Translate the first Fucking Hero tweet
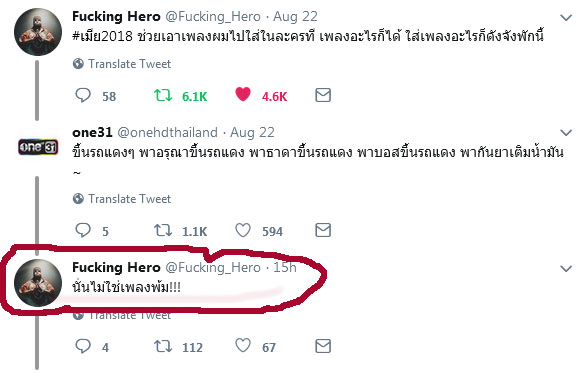This screenshot has width=580, height=373. [122, 64]
